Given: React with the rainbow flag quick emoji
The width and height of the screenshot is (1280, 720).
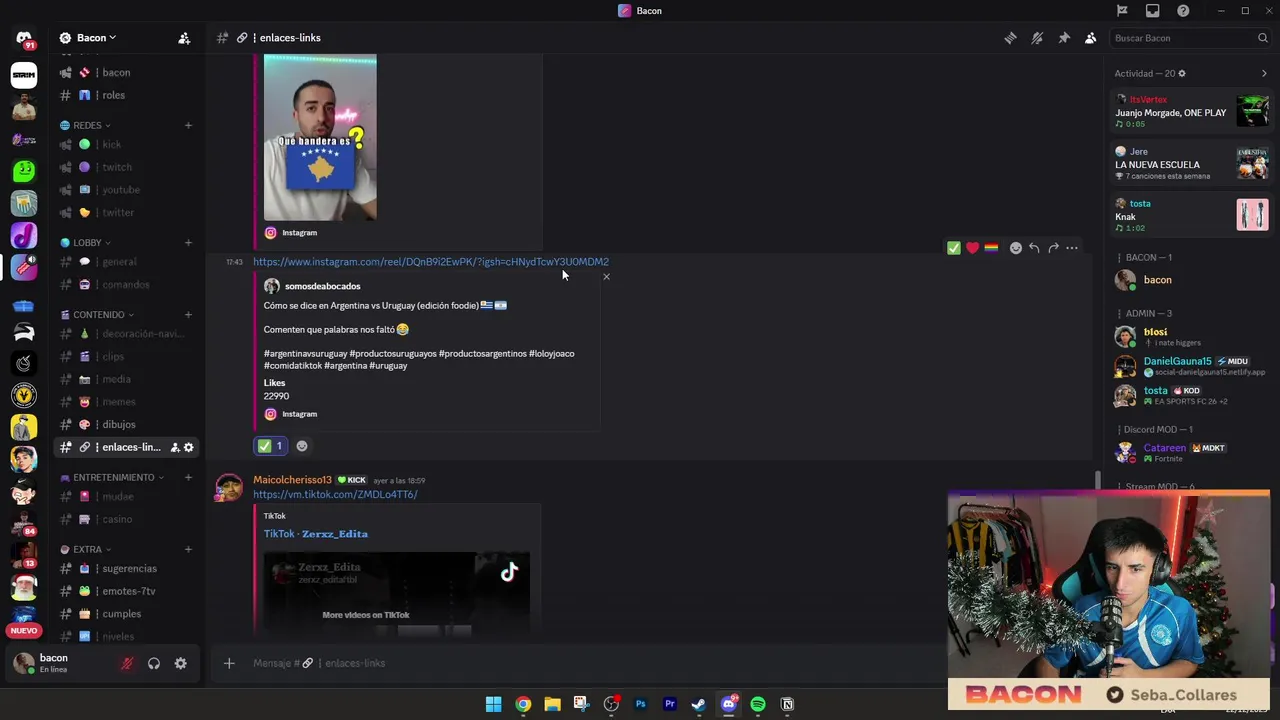Looking at the screenshot, I should pyautogui.click(x=991, y=248).
